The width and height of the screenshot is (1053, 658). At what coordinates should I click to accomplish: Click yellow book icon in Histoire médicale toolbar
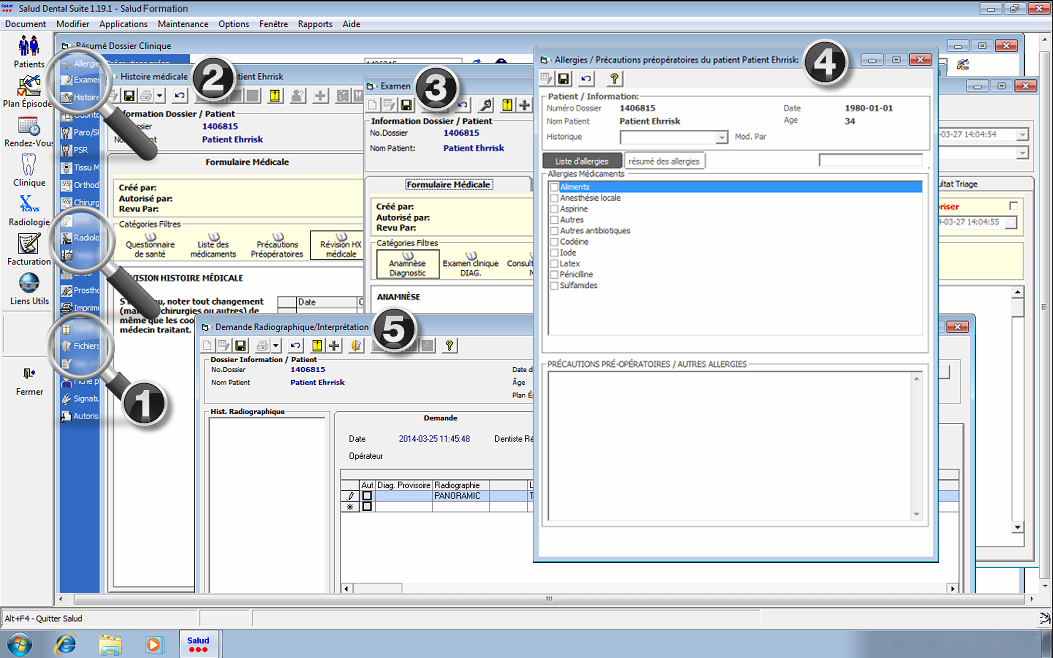275,96
